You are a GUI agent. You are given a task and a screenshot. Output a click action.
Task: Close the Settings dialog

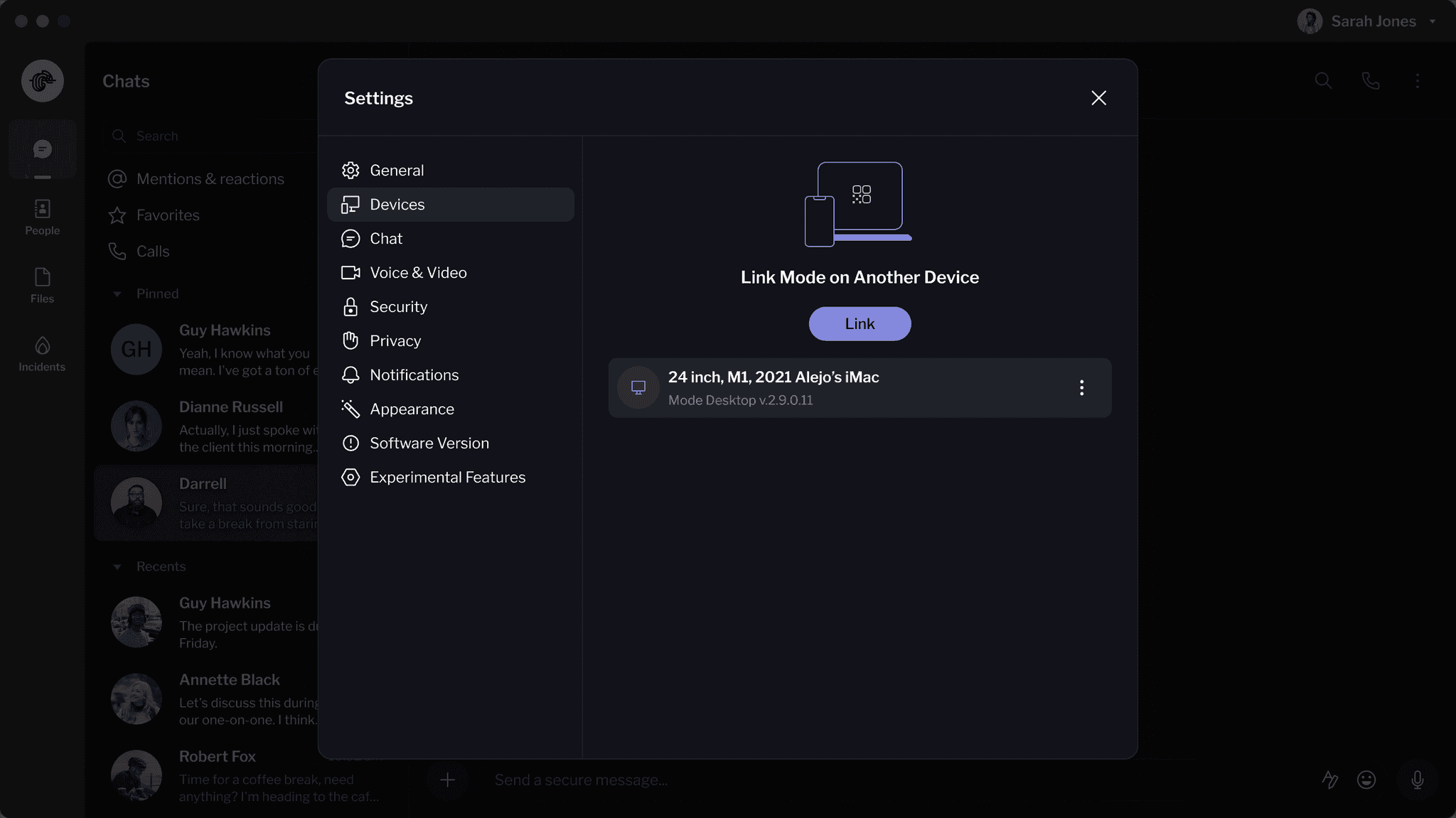coord(1098,98)
